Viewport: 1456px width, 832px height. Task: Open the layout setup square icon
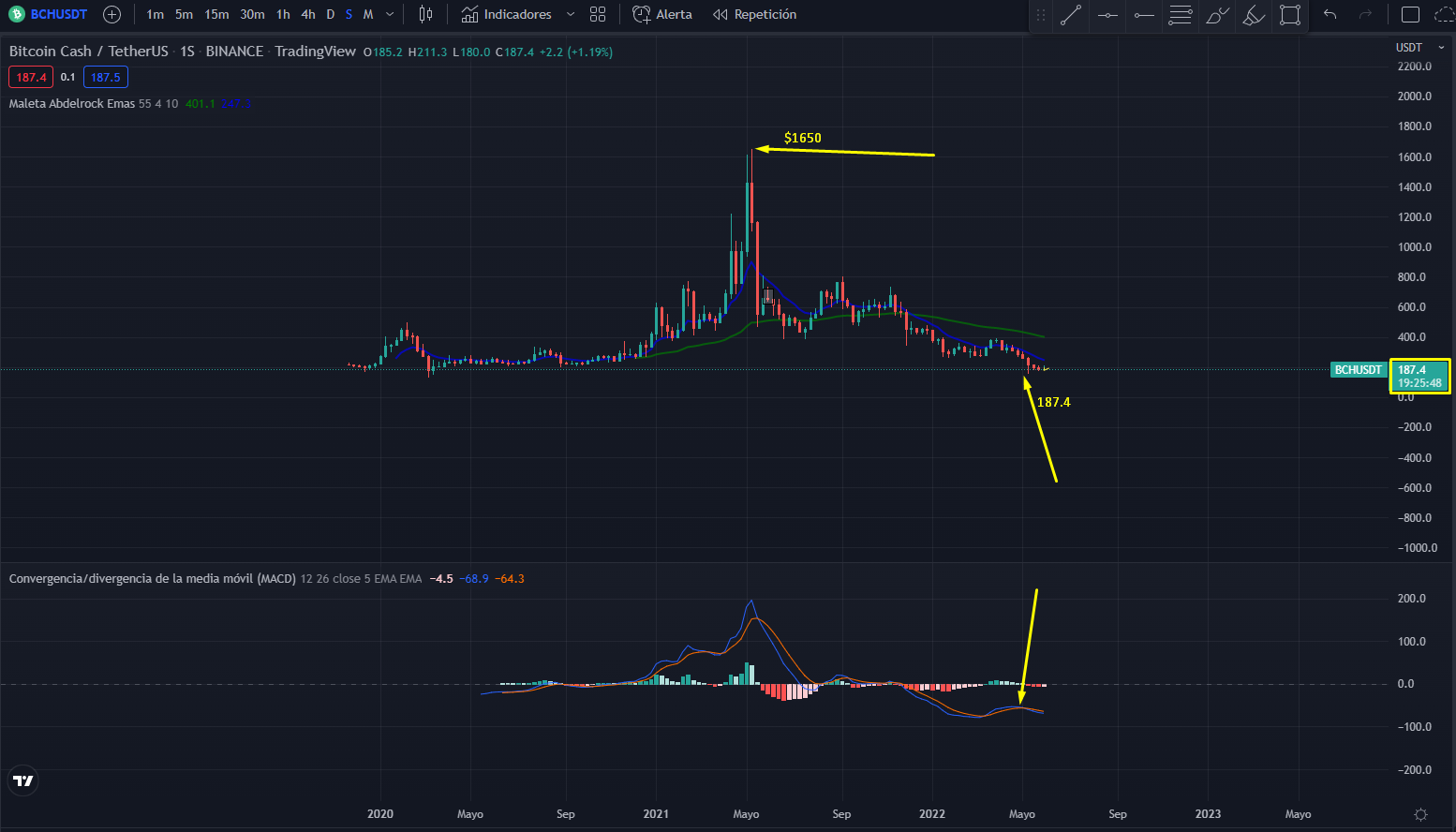(1410, 14)
